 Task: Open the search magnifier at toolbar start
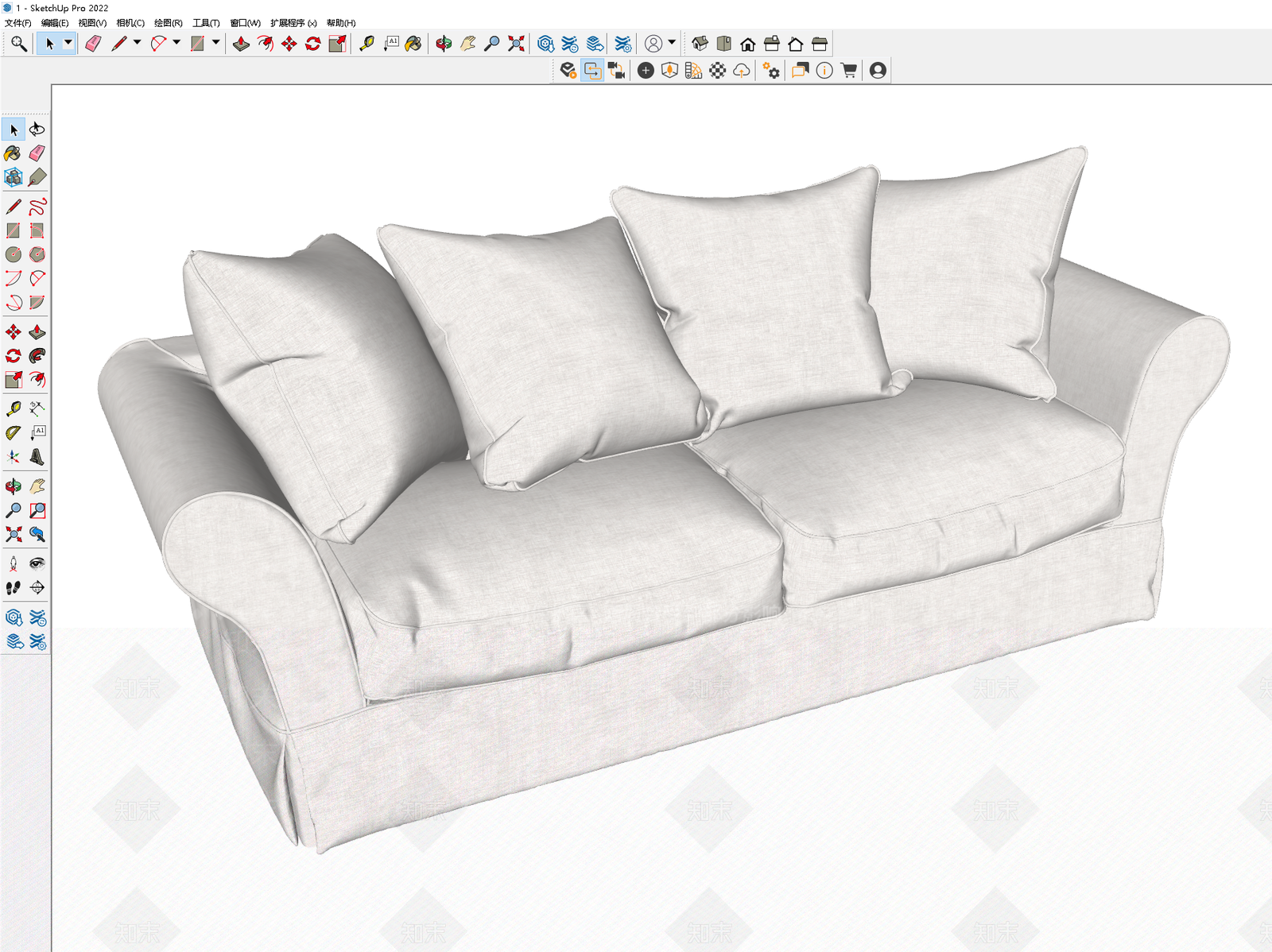[x=18, y=44]
